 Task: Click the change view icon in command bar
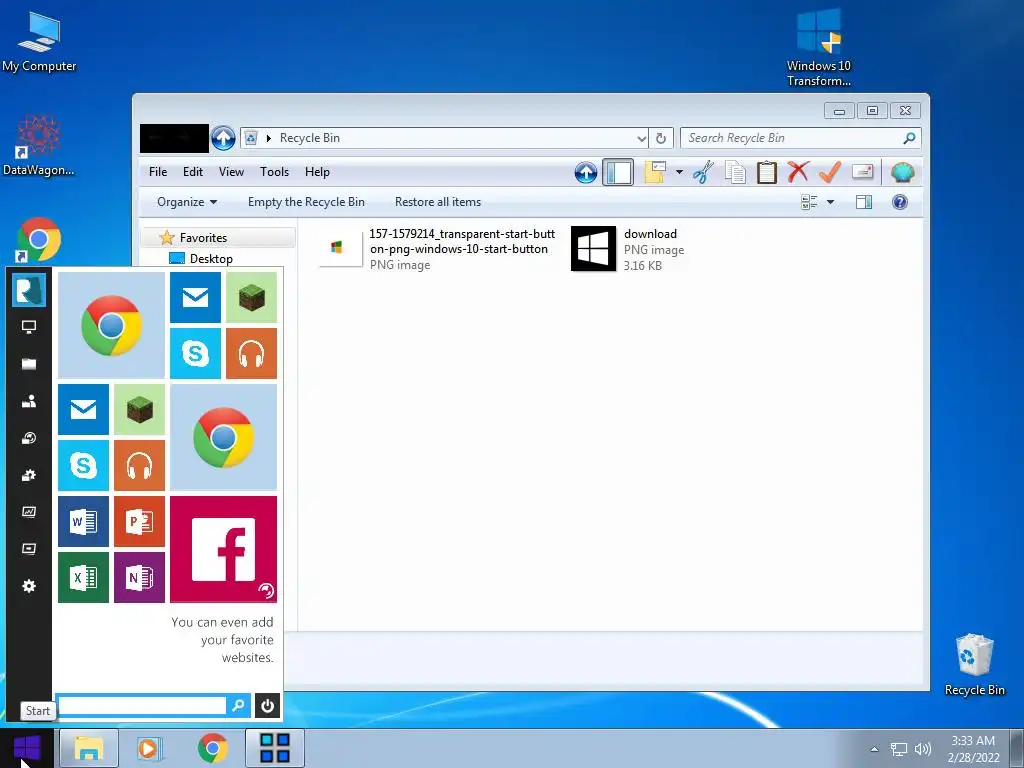[810, 202]
